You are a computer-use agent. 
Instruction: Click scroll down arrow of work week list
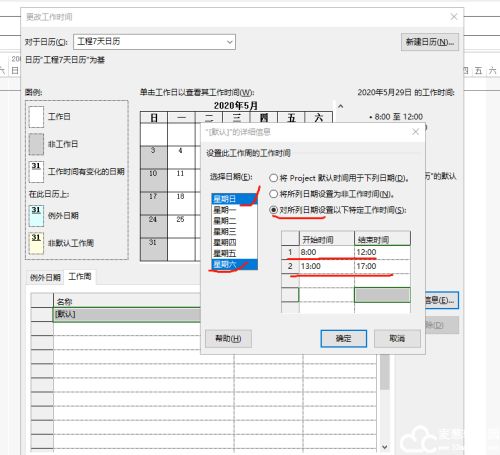coord(385,447)
